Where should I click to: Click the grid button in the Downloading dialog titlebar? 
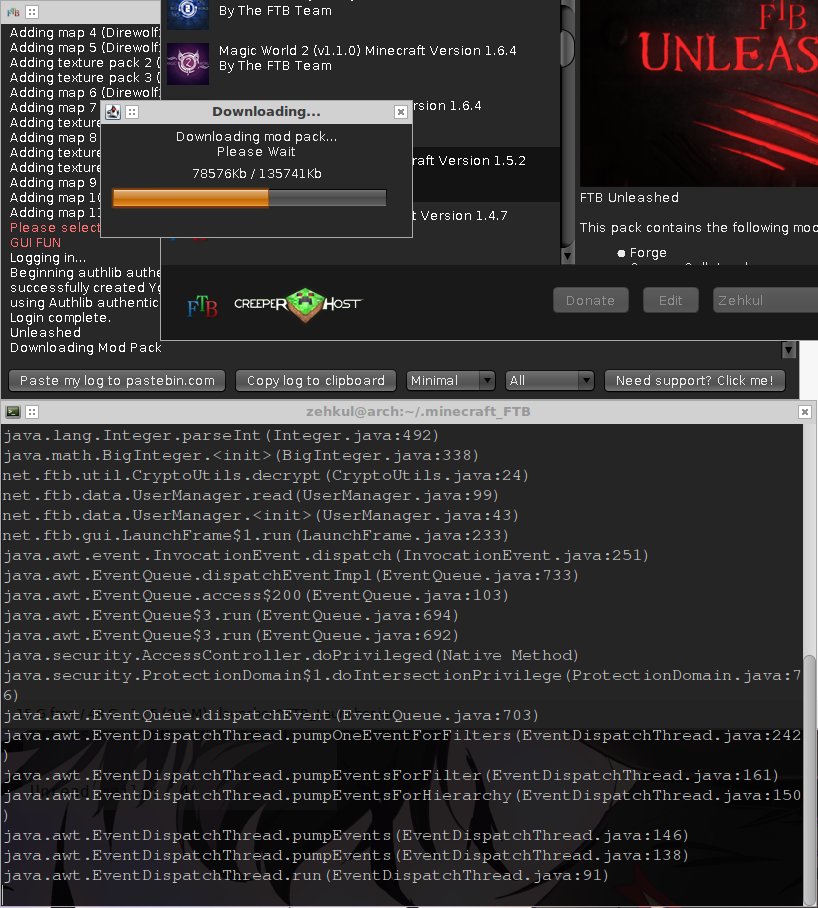[132, 112]
